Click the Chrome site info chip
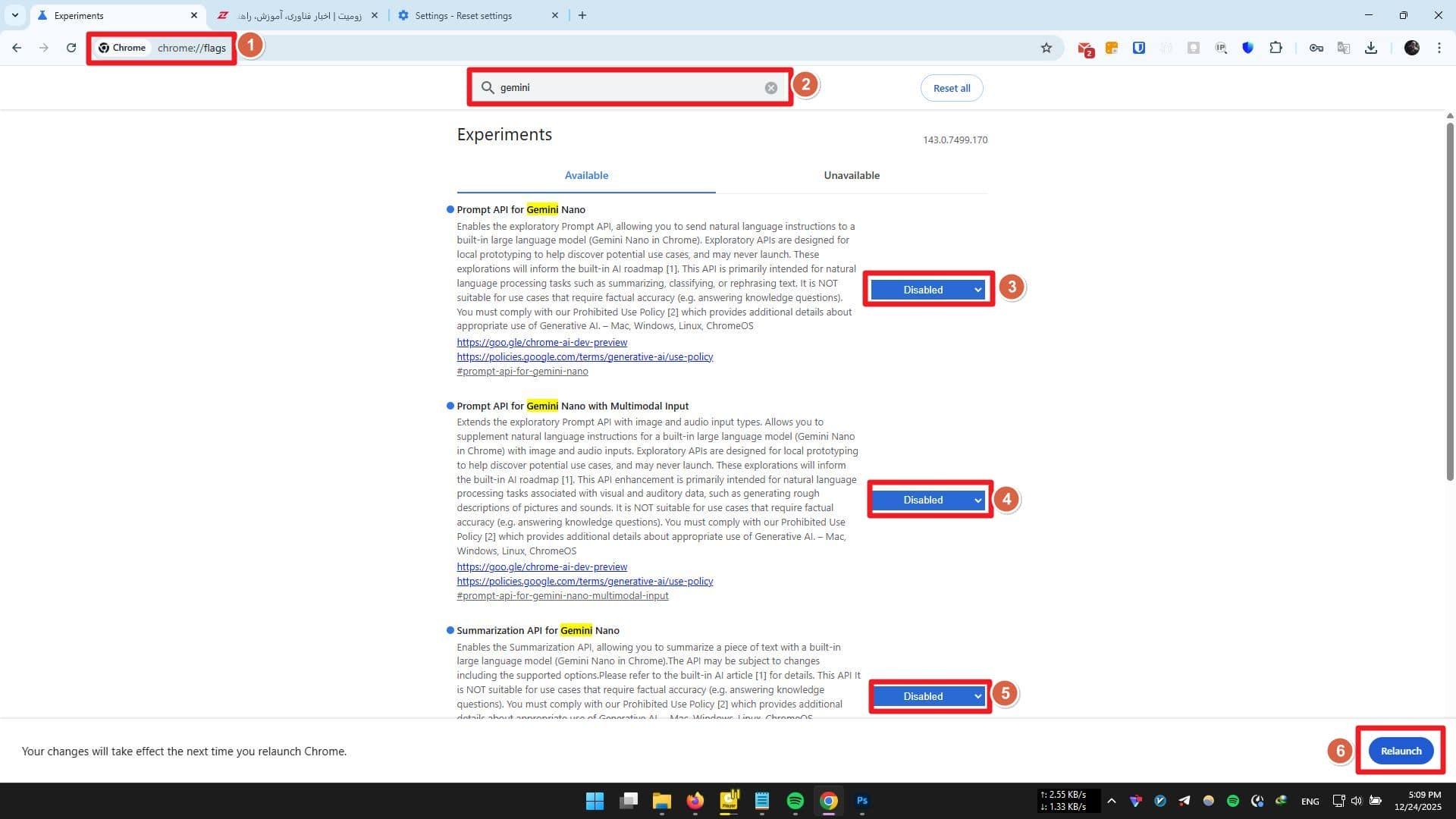Image resolution: width=1456 pixels, height=819 pixels. tap(122, 48)
